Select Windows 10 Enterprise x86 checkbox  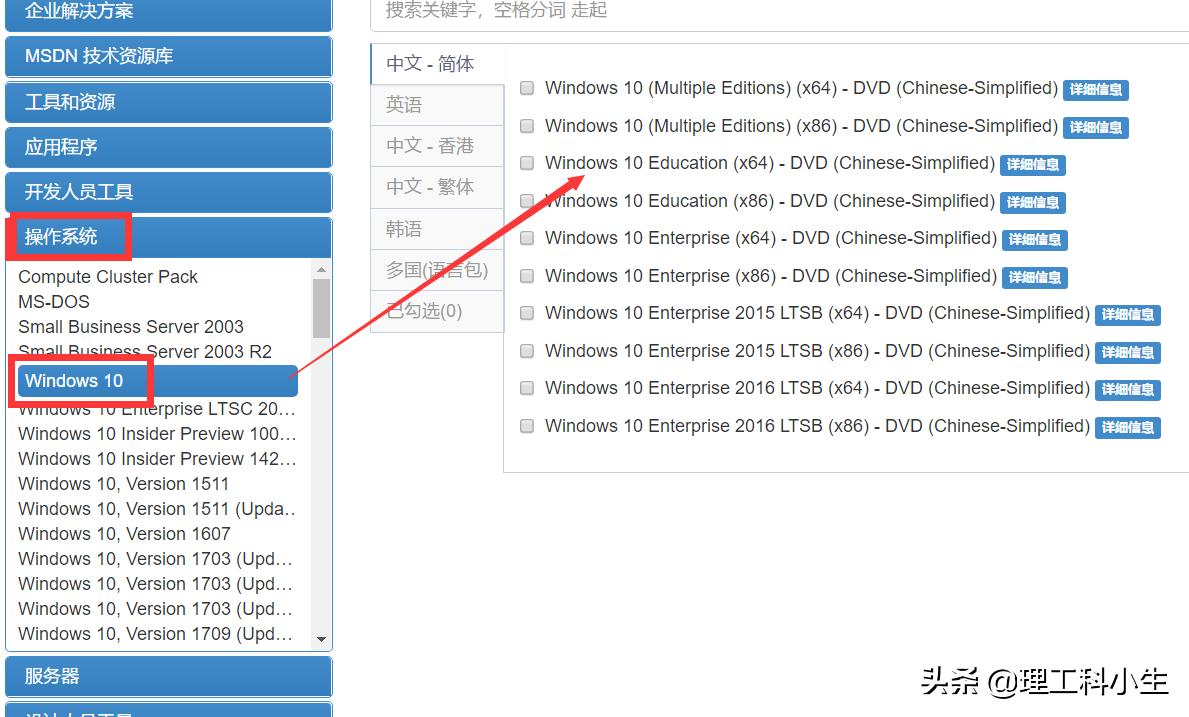coord(527,276)
